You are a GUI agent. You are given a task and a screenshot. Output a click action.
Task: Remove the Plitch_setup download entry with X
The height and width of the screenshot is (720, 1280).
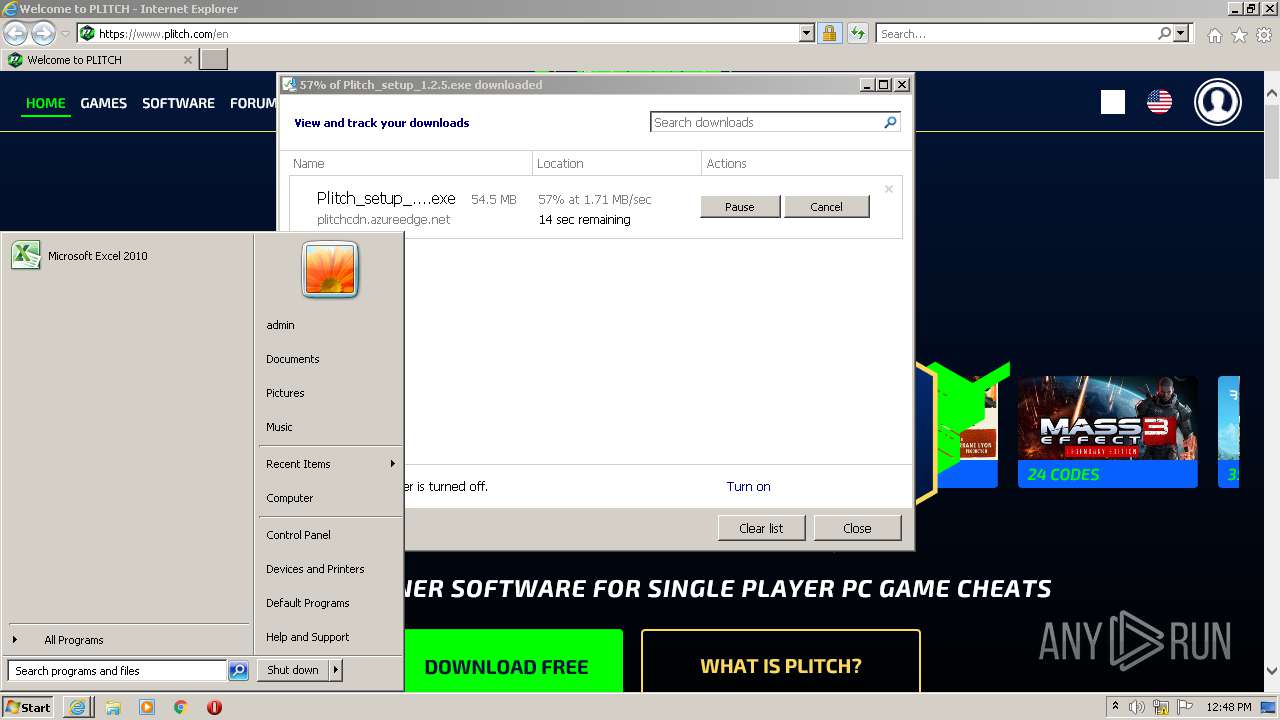pos(889,188)
